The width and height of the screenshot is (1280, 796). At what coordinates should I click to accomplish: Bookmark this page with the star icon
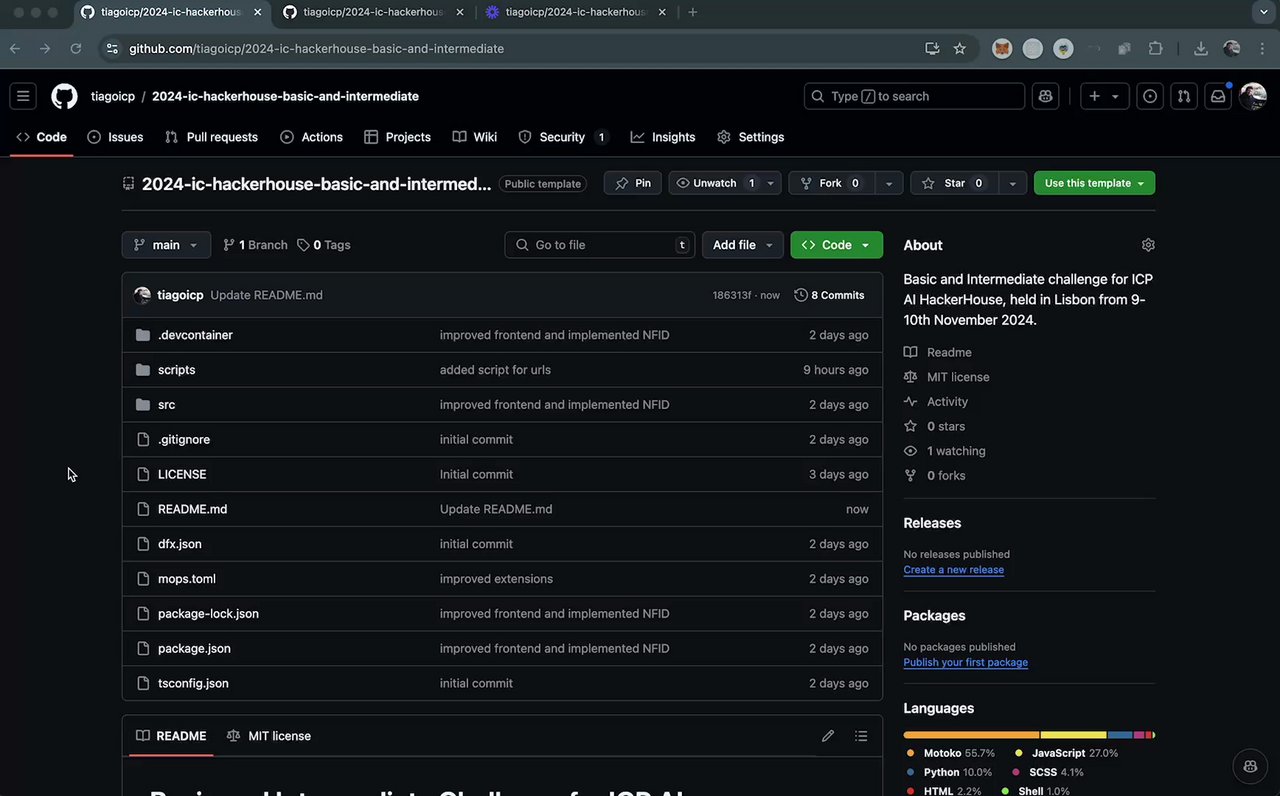coord(960,48)
